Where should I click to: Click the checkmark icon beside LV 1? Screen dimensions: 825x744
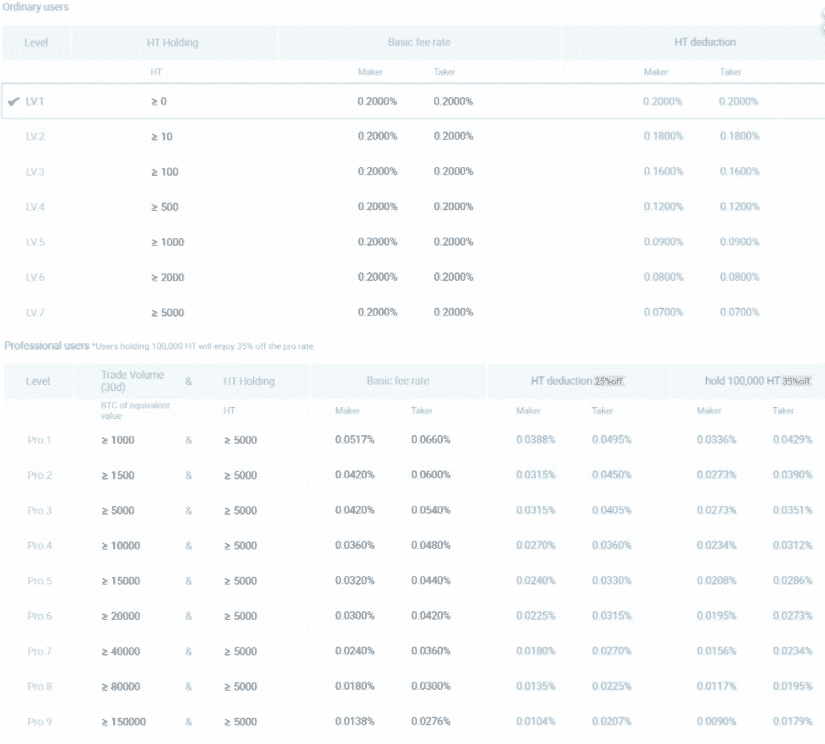coord(13,102)
